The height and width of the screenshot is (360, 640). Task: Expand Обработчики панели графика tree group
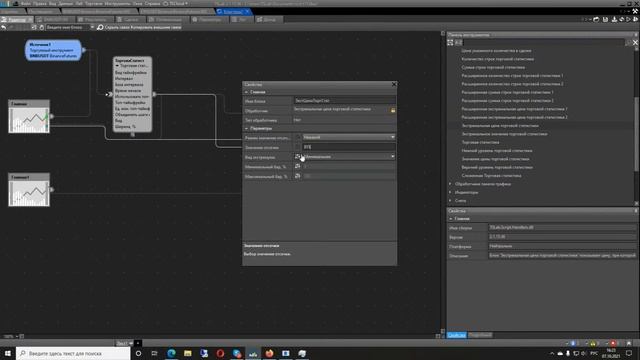(451, 184)
